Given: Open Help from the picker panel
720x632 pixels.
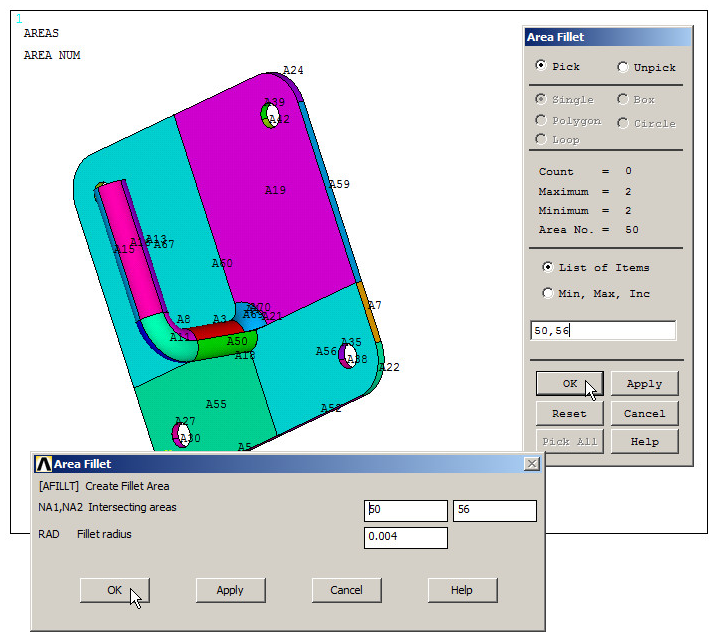Looking at the screenshot, I should 644,441.
